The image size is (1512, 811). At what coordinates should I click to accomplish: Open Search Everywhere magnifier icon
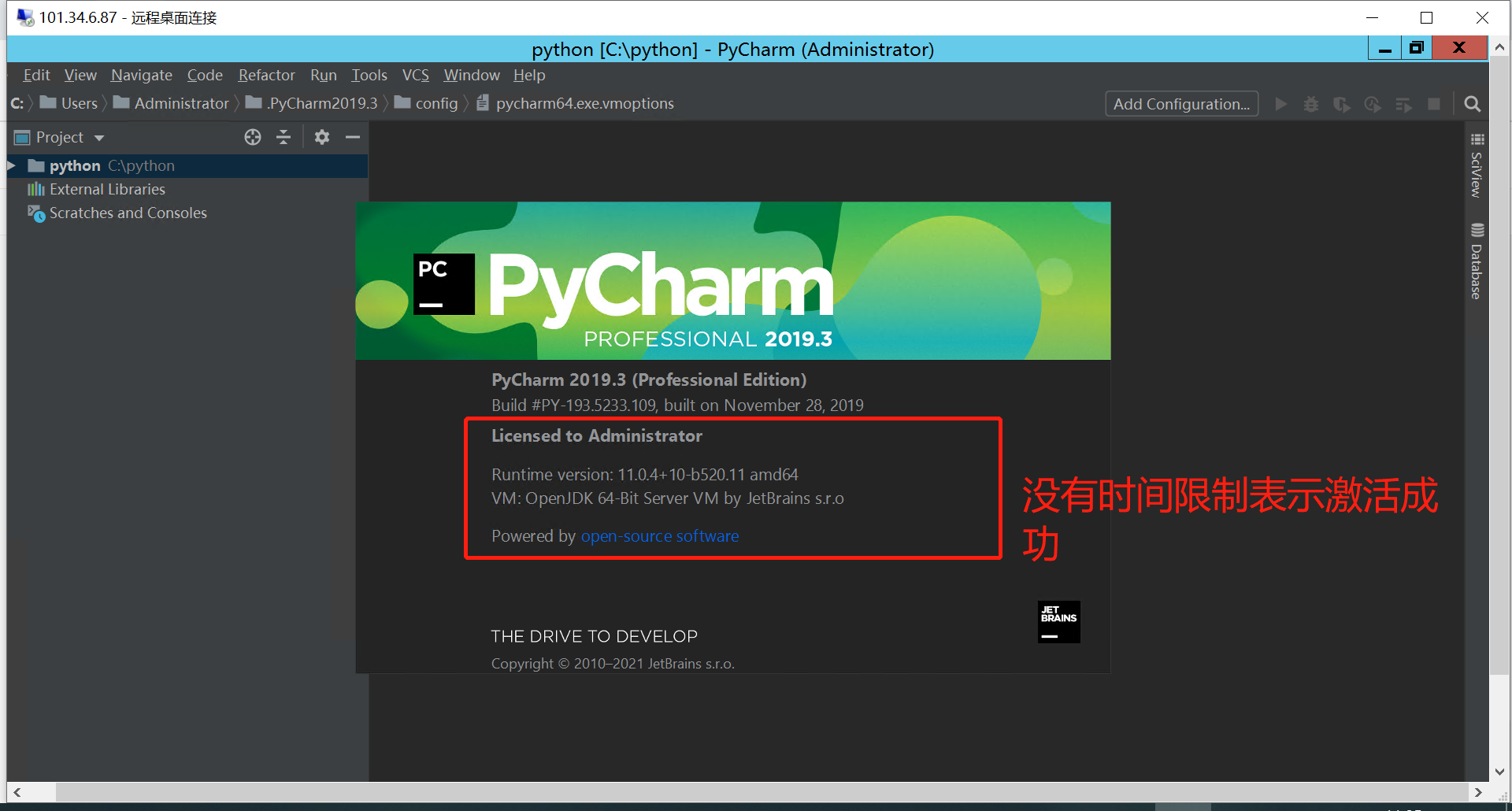[x=1472, y=104]
